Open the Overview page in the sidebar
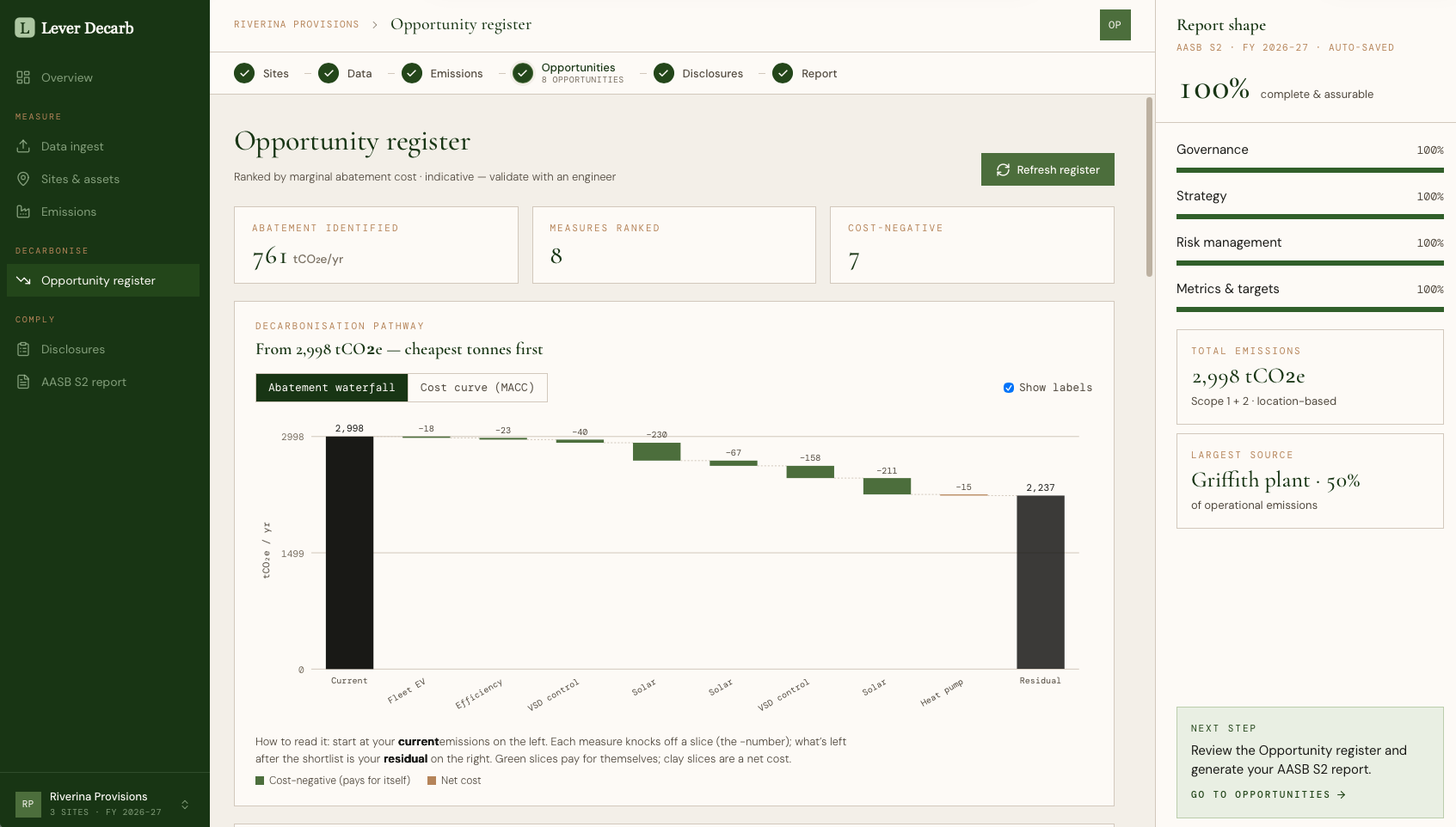This screenshot has height=827, width=1456. click(x=103, y=77)
